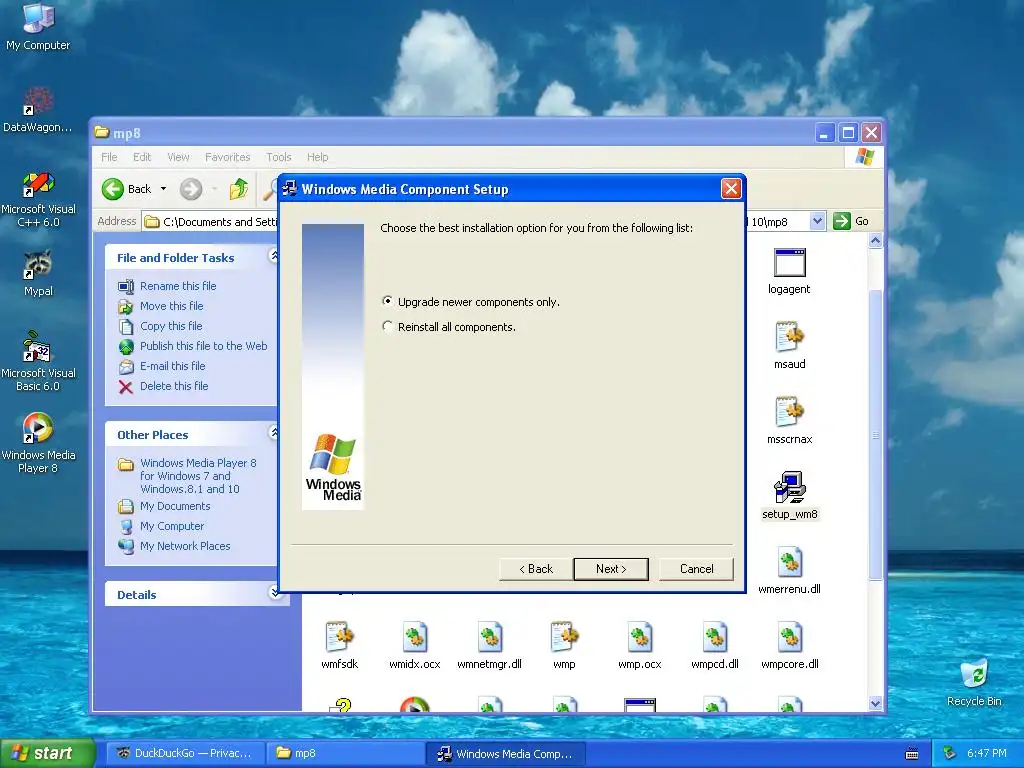The height and width of the screenshot is (768, 1024).
Task: Open Tools menu in mp8 window
Action: [279, 157]
